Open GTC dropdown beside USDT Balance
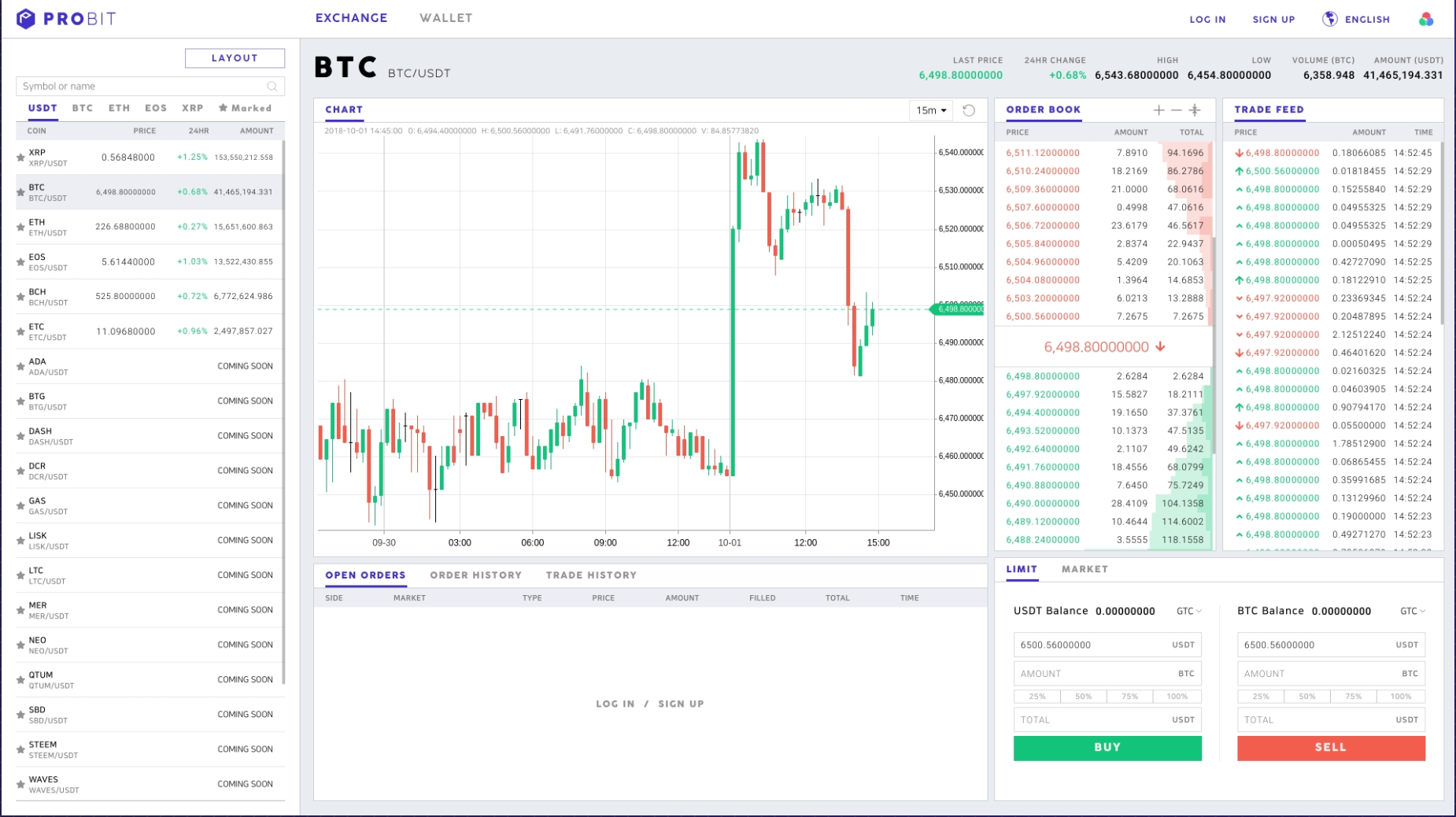 [x=1188, y=611]
